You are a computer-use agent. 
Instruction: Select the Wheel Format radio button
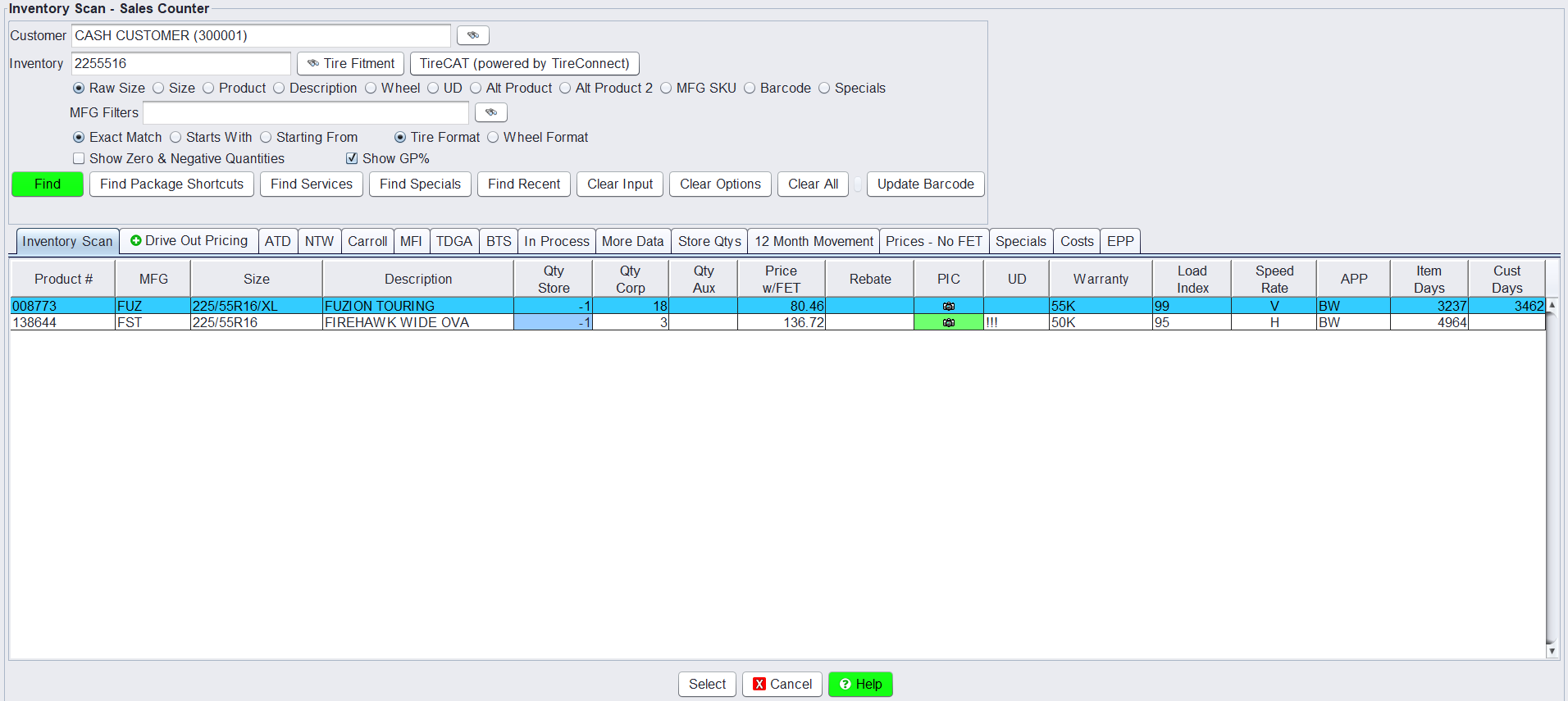point(493,138)
